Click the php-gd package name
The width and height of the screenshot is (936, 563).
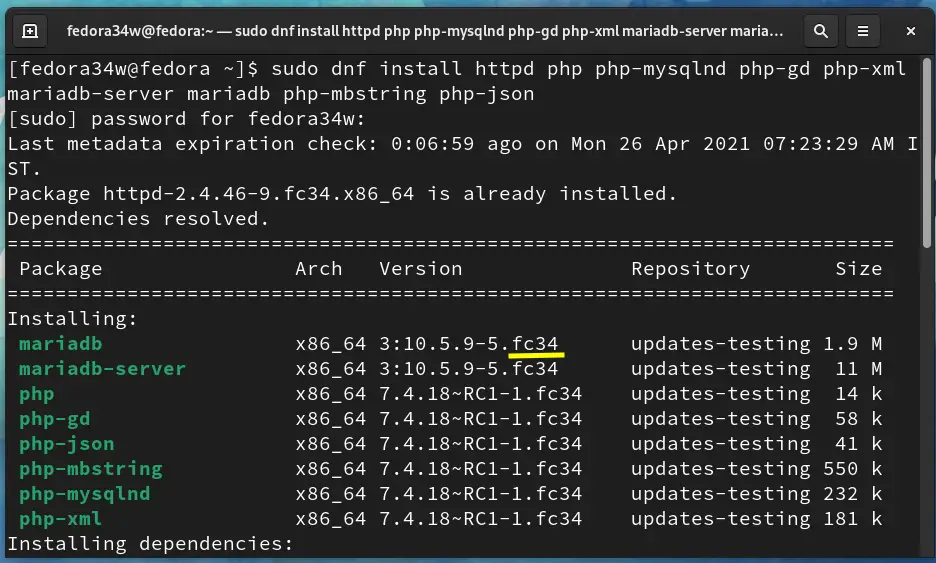tap(55, 419)
